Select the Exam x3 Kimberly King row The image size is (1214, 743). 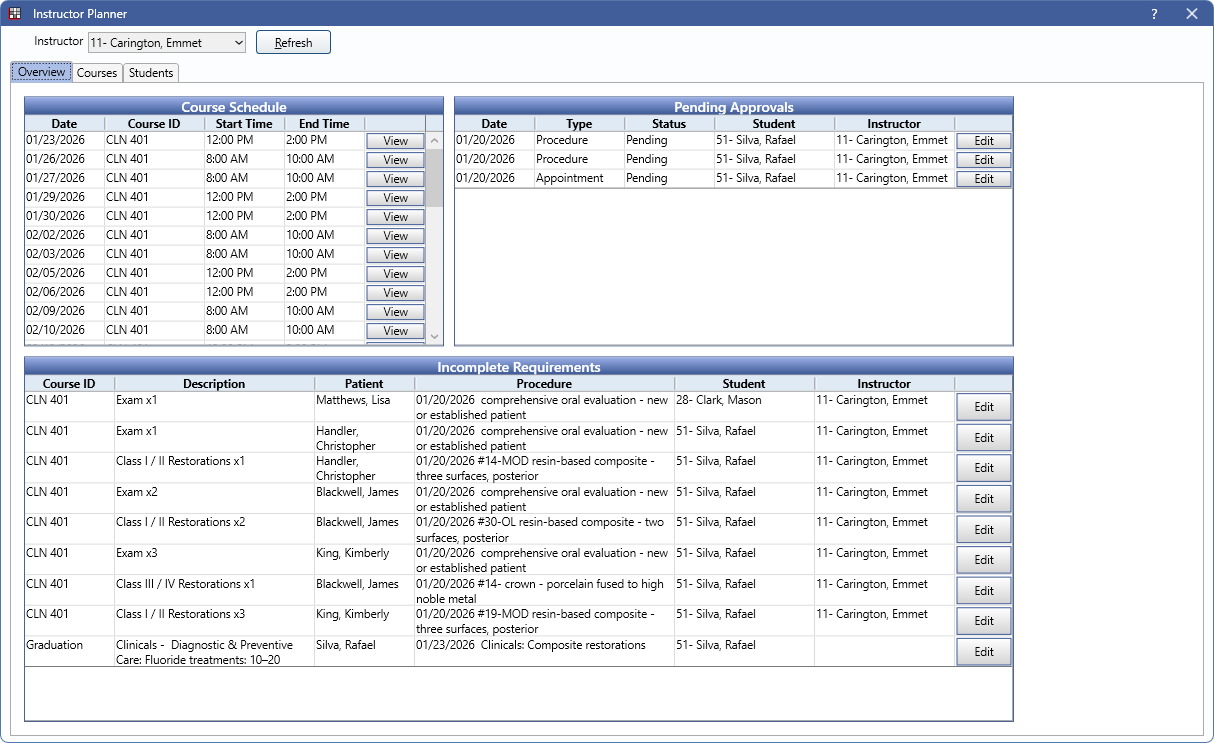364,559
